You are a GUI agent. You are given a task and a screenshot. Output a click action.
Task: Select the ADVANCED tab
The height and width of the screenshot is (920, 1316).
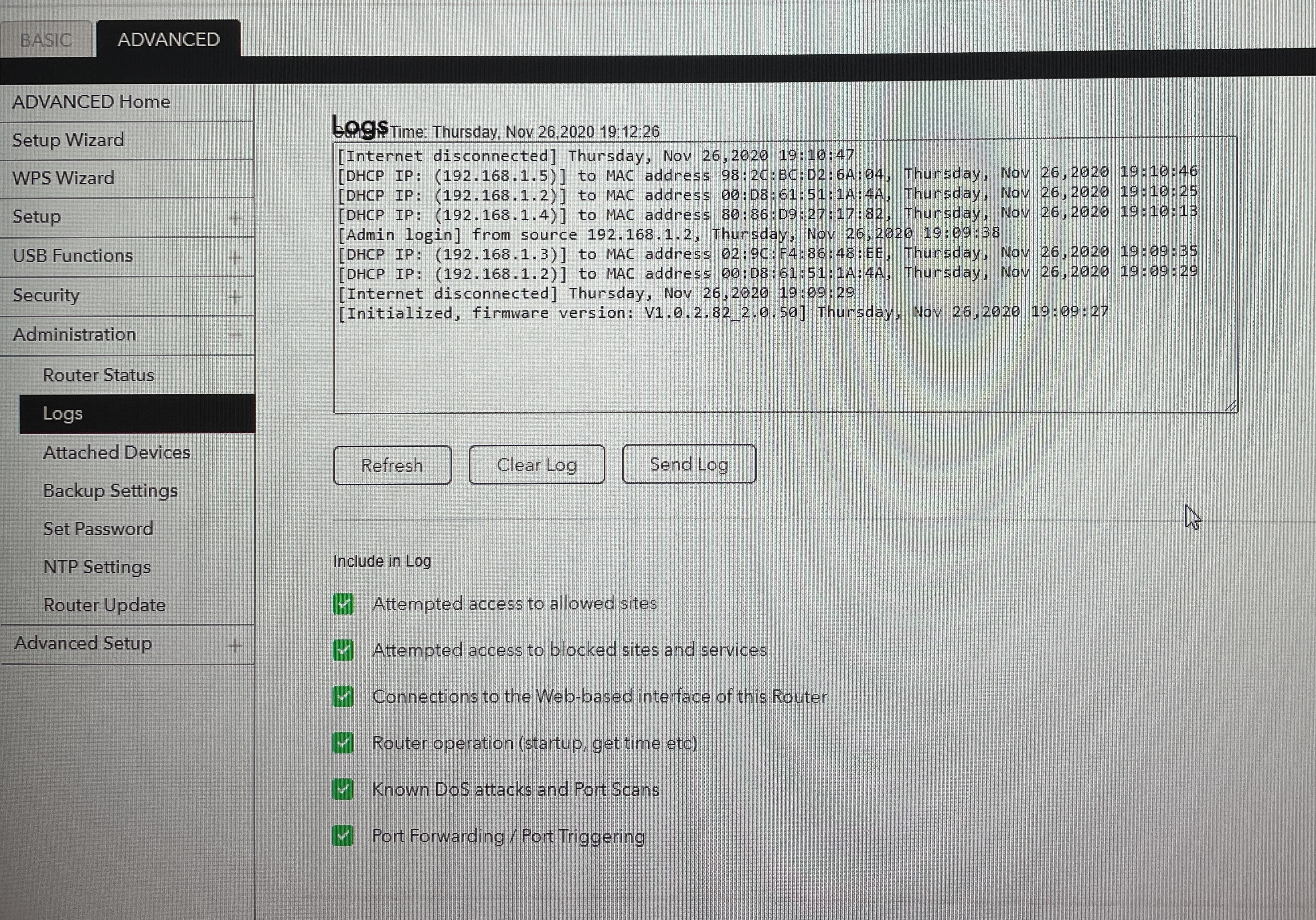pyautogui.click(x=168, y=39)
